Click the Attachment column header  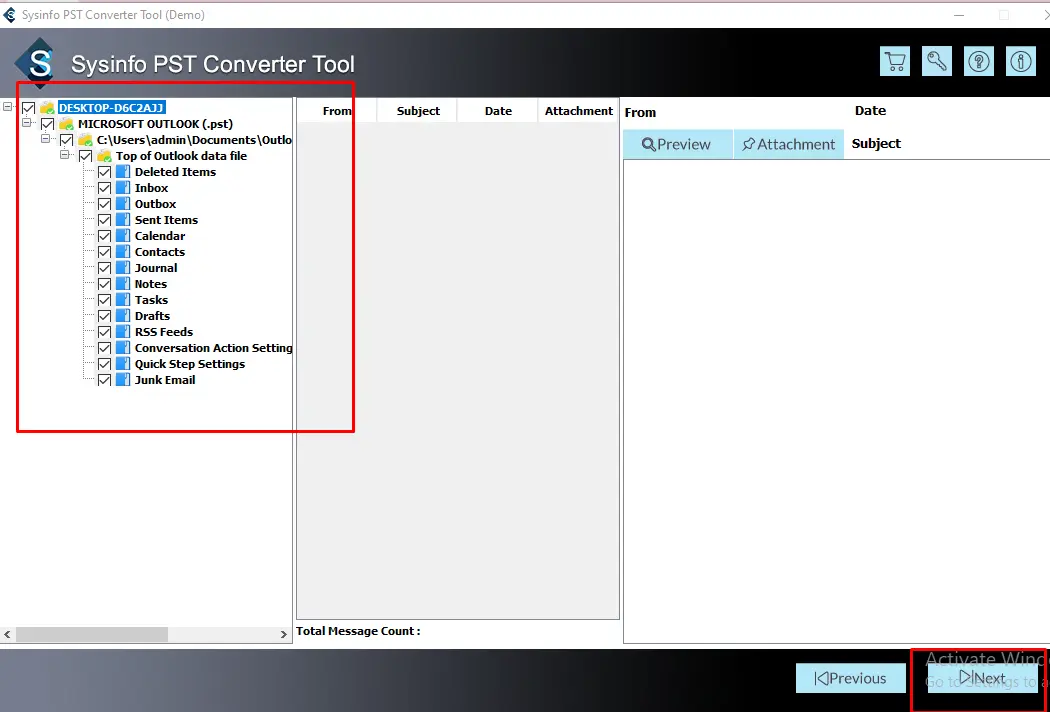coord(579,111)
